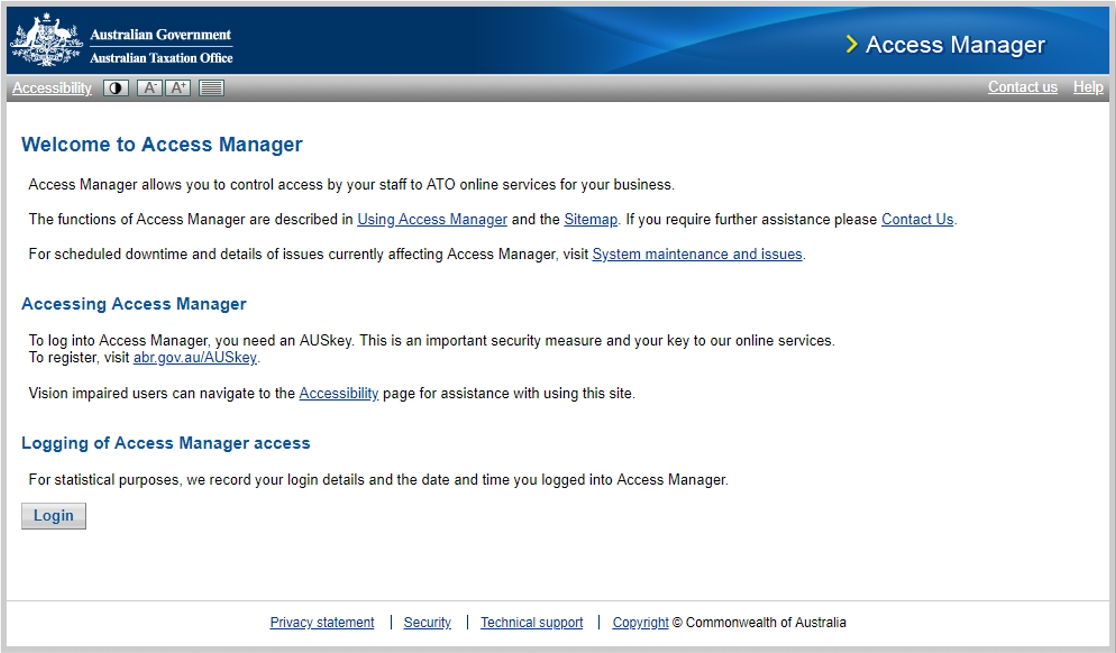
Task: Open the Technical support link
Action: [x=531, y=622]
